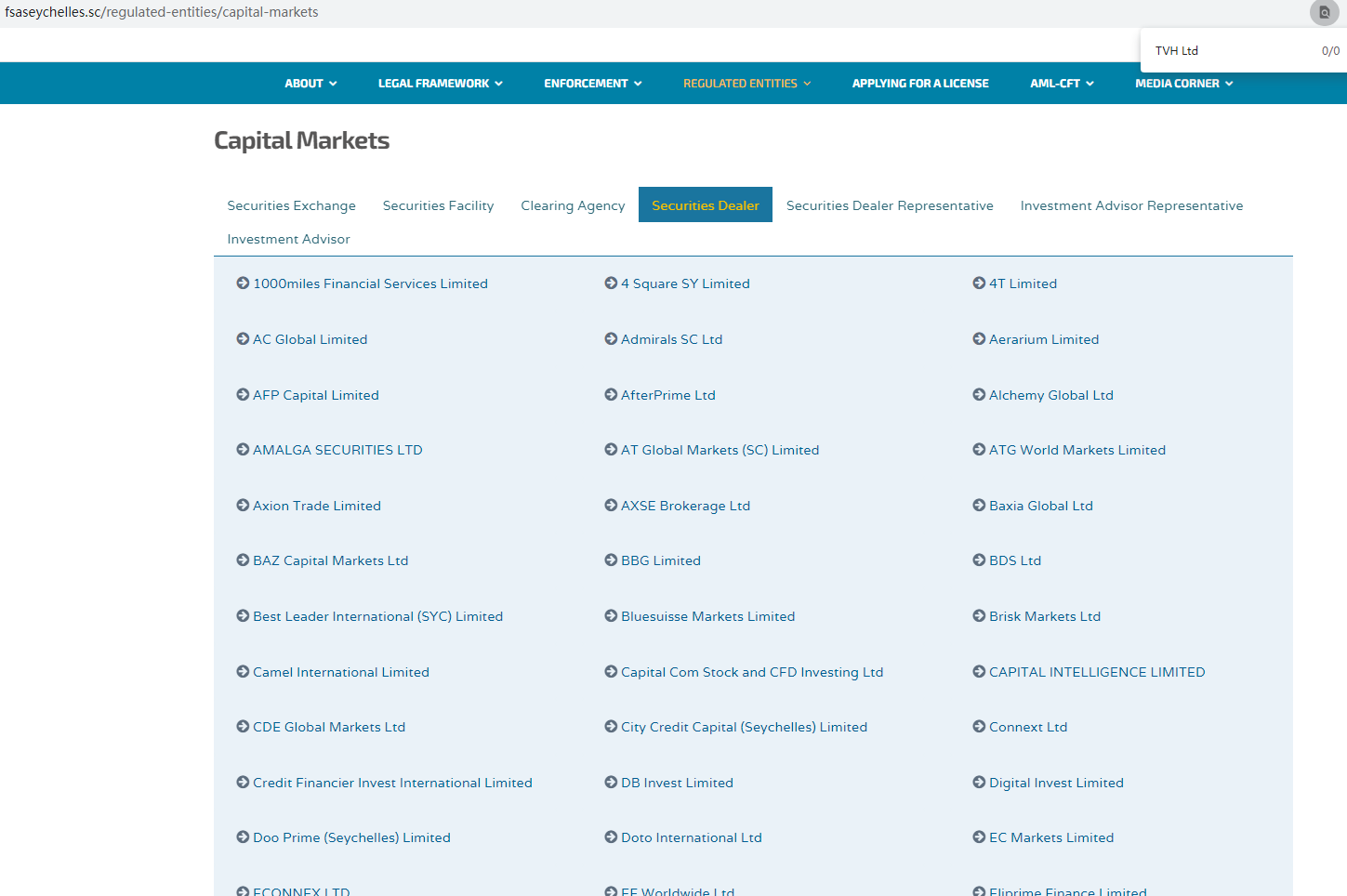Screen dimensions: 1347x896
Task: Open the Securities Dealer Representative tab
Action: pyautogui.click(x=890, y=205)
